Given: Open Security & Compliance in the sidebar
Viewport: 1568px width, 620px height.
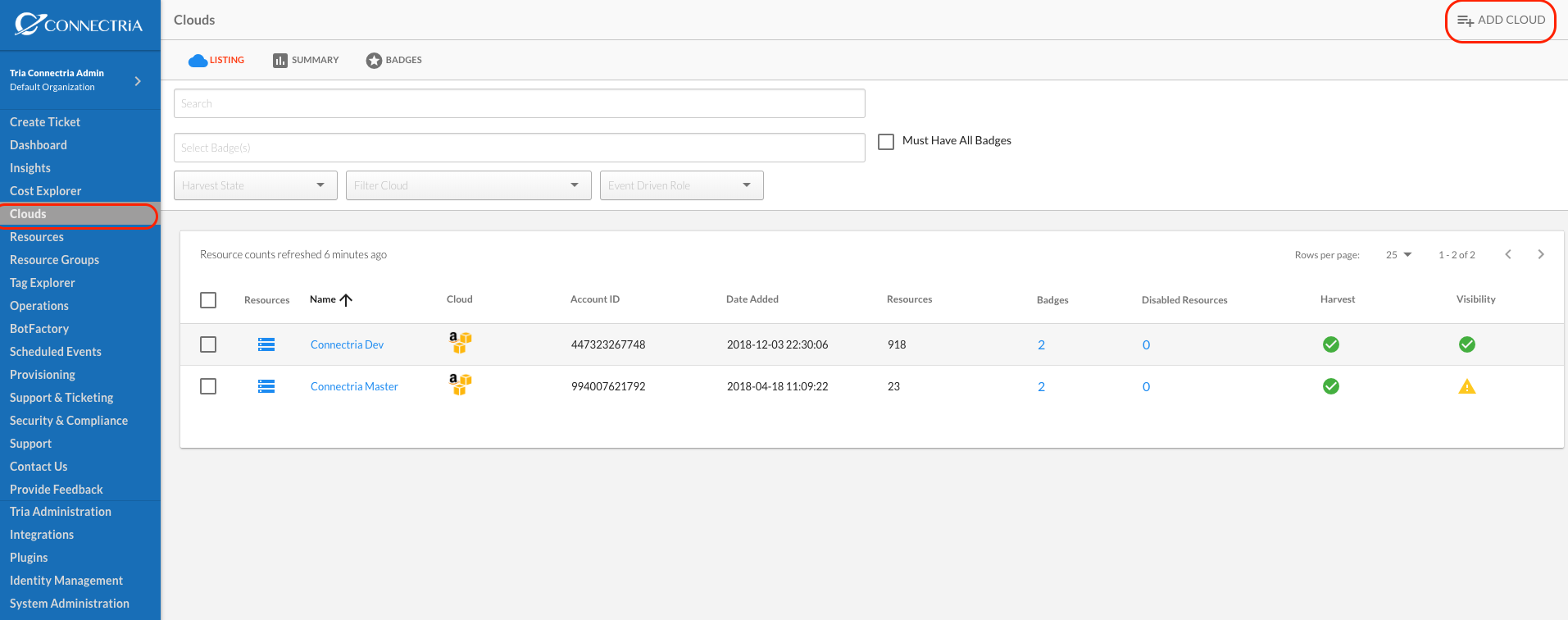Looking at the screenshot, I should point(69,421).
